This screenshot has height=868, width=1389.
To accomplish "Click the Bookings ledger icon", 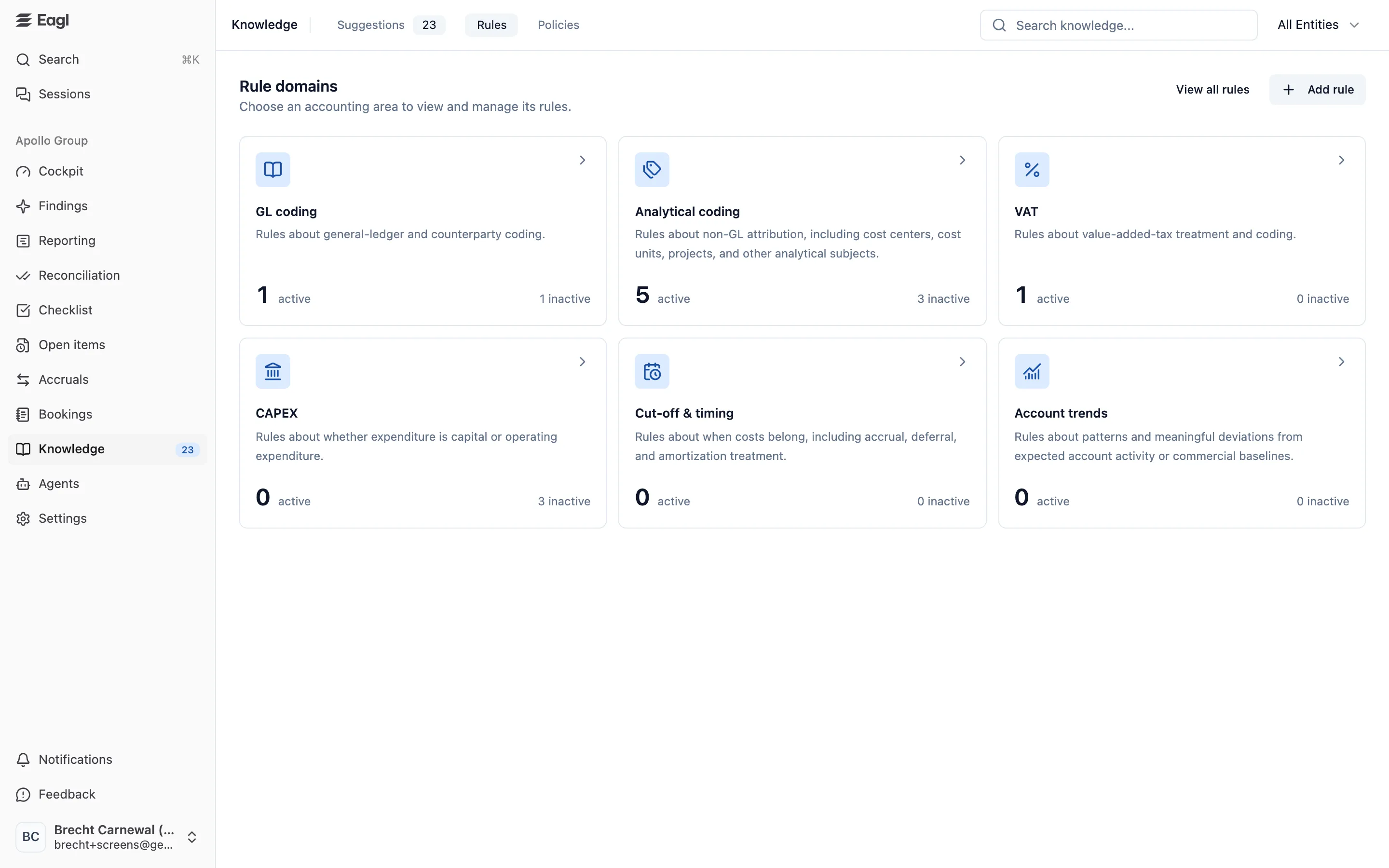I will [23, 415].
